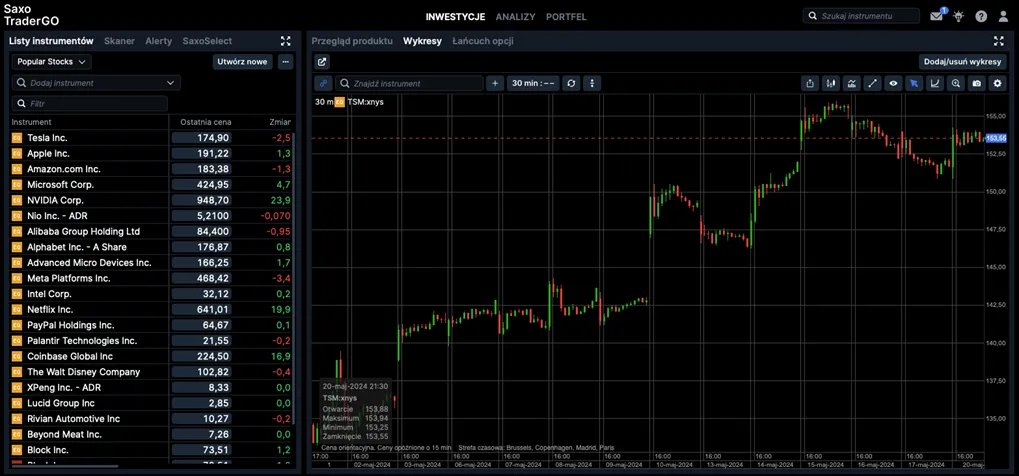Sort by the Instrument column header
The image size is (1019, 476).
(x=31, y=122)
